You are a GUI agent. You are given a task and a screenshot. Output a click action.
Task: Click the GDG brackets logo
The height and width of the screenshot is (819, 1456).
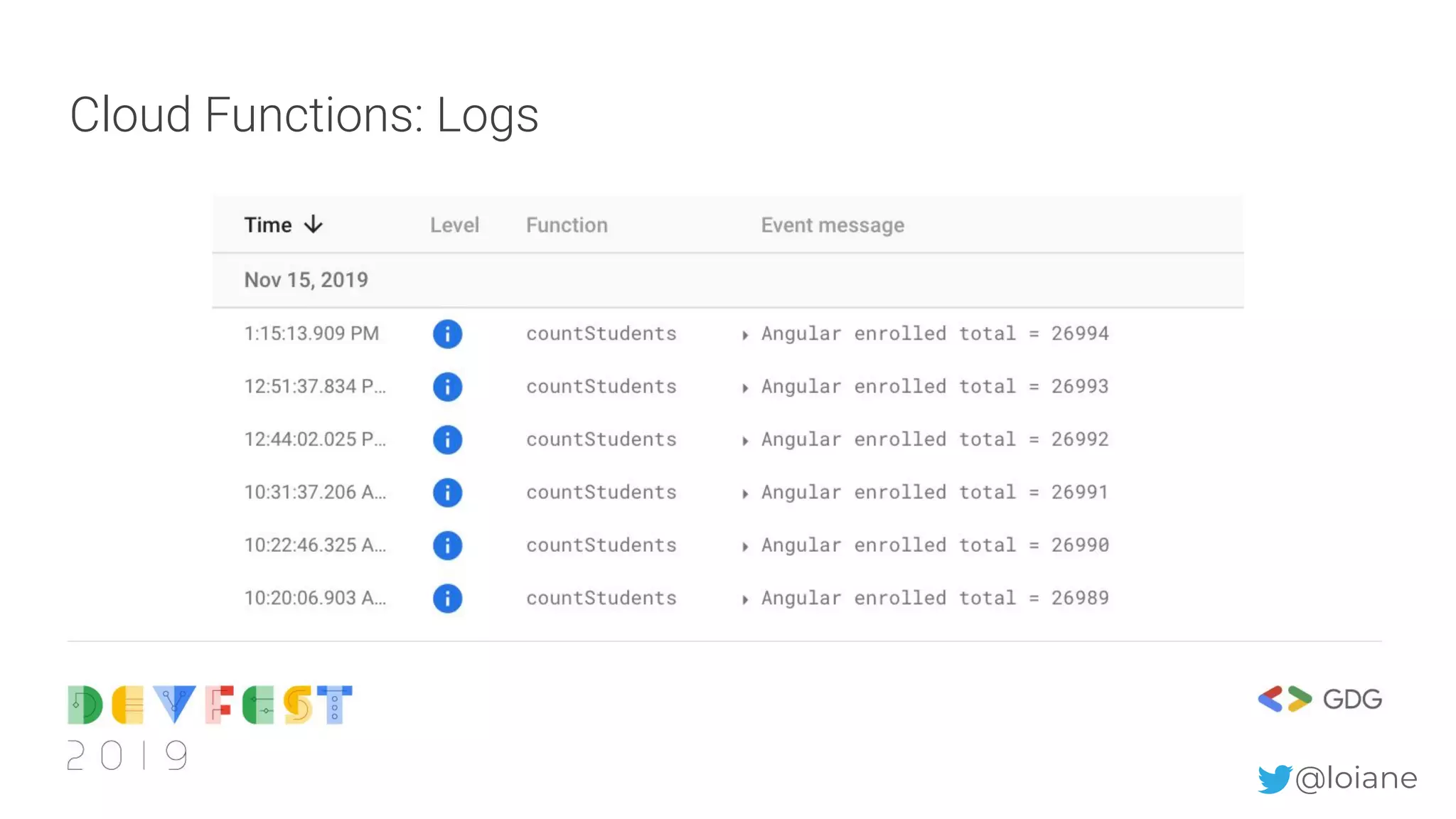pyautogui.click(x=1285, y=699)
